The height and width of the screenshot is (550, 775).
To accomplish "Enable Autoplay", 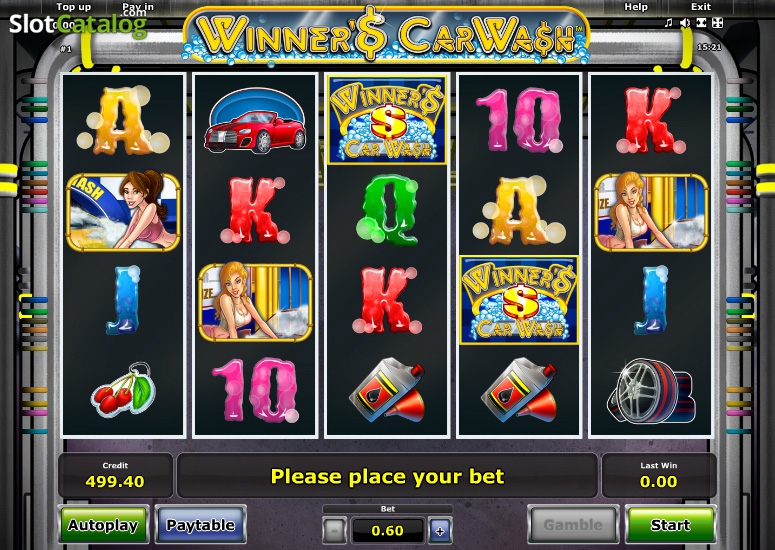I will point(103,524).
